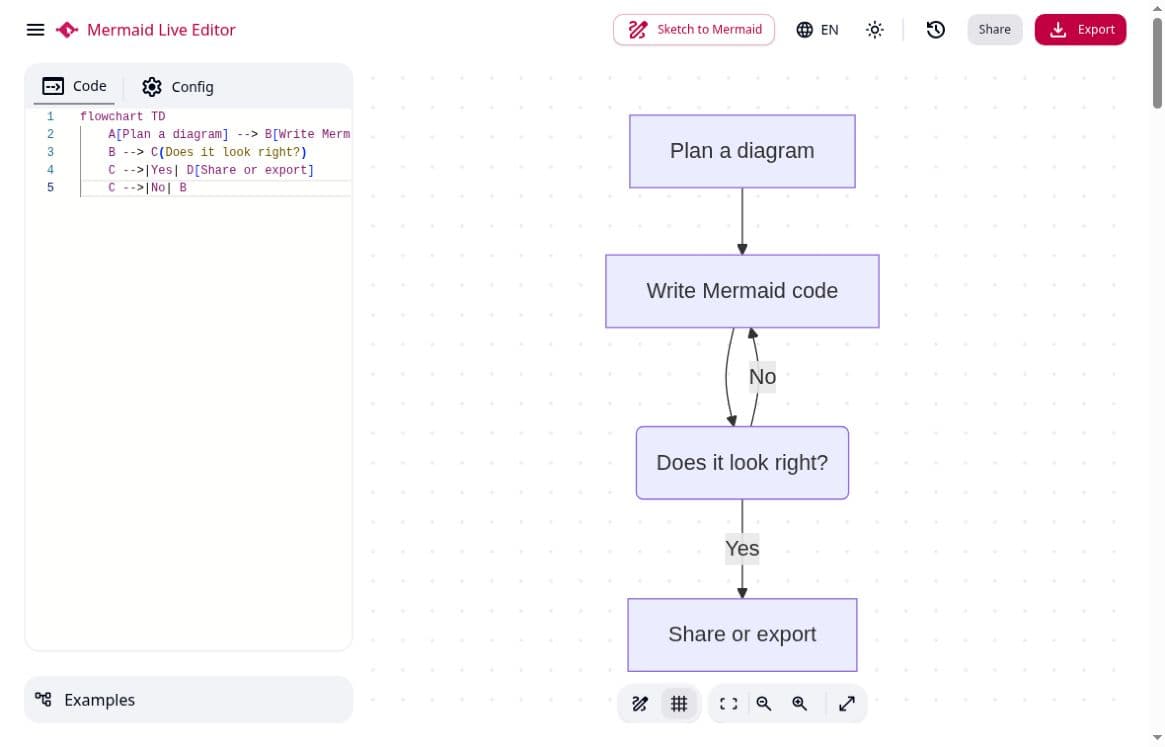Switch to the Code tab
Viewport: 1165px width, 747px height.
pyautogui.click(x=74, y=86)
